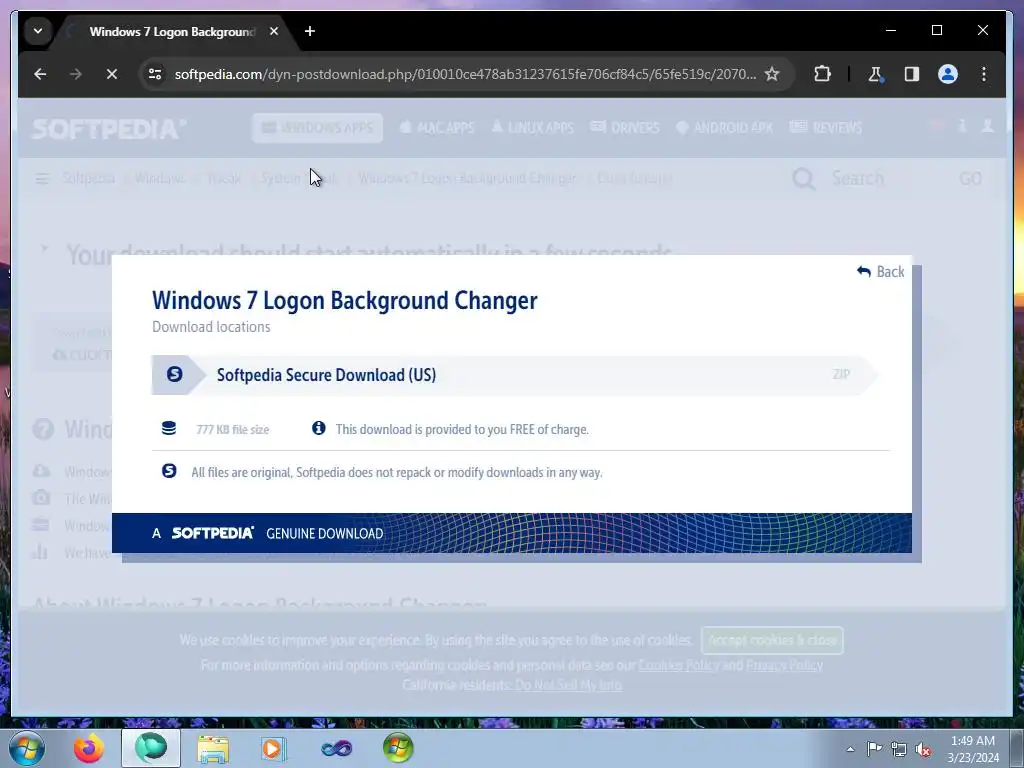Click the user account icon in Softpedia header

(x=987, y=126)
